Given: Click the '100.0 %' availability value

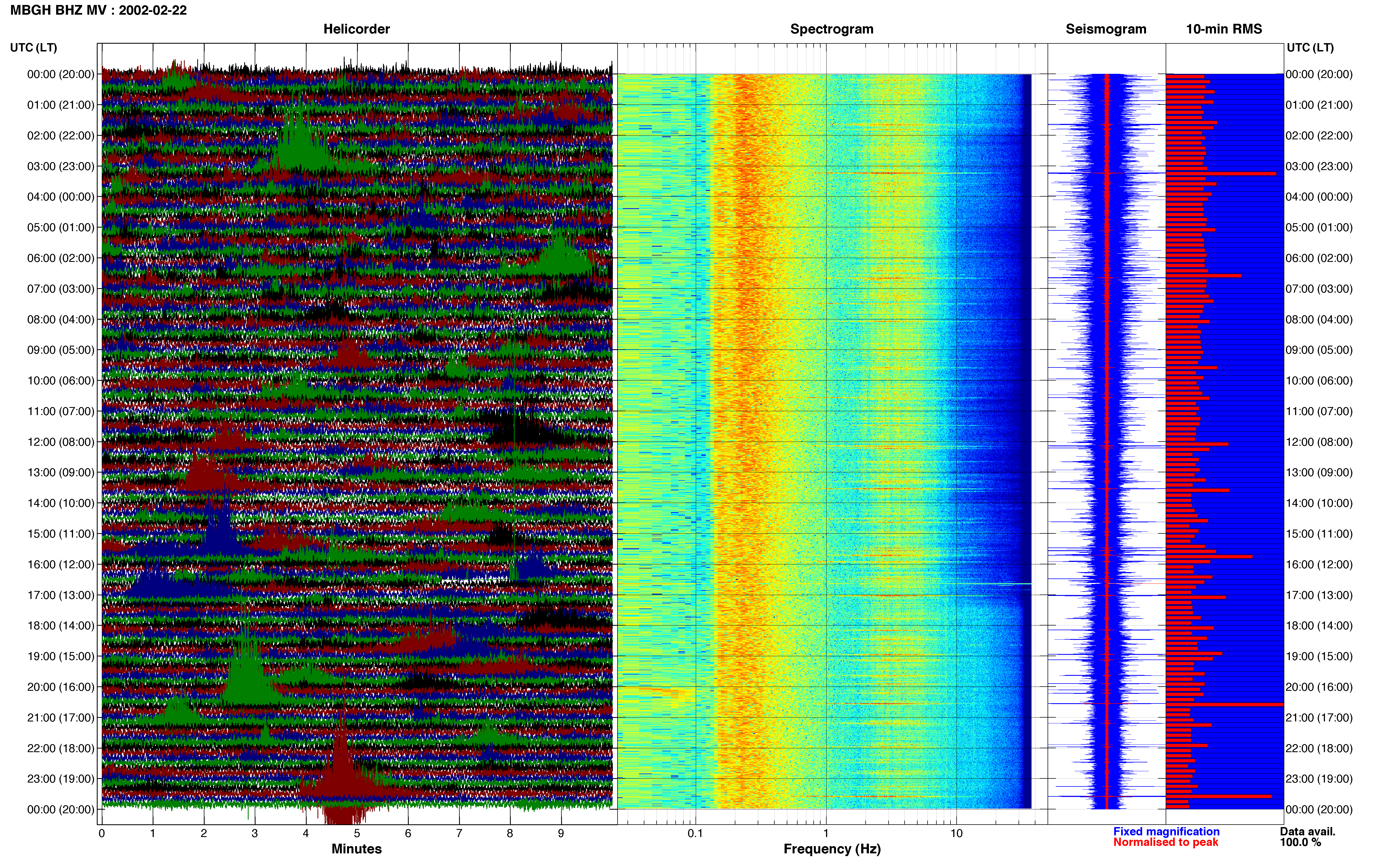Looking at the screenshot, I should click(x=1300, y=843).
